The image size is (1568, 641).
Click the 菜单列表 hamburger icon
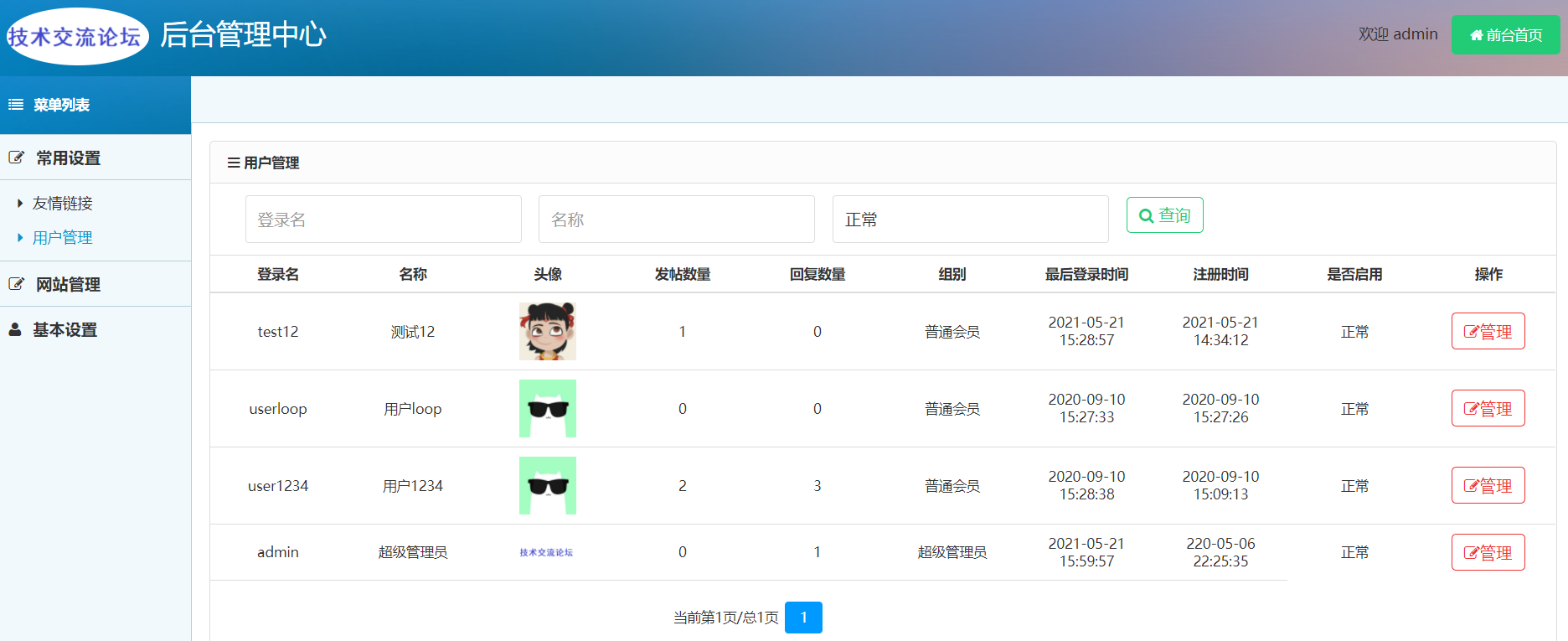[16, 105]
